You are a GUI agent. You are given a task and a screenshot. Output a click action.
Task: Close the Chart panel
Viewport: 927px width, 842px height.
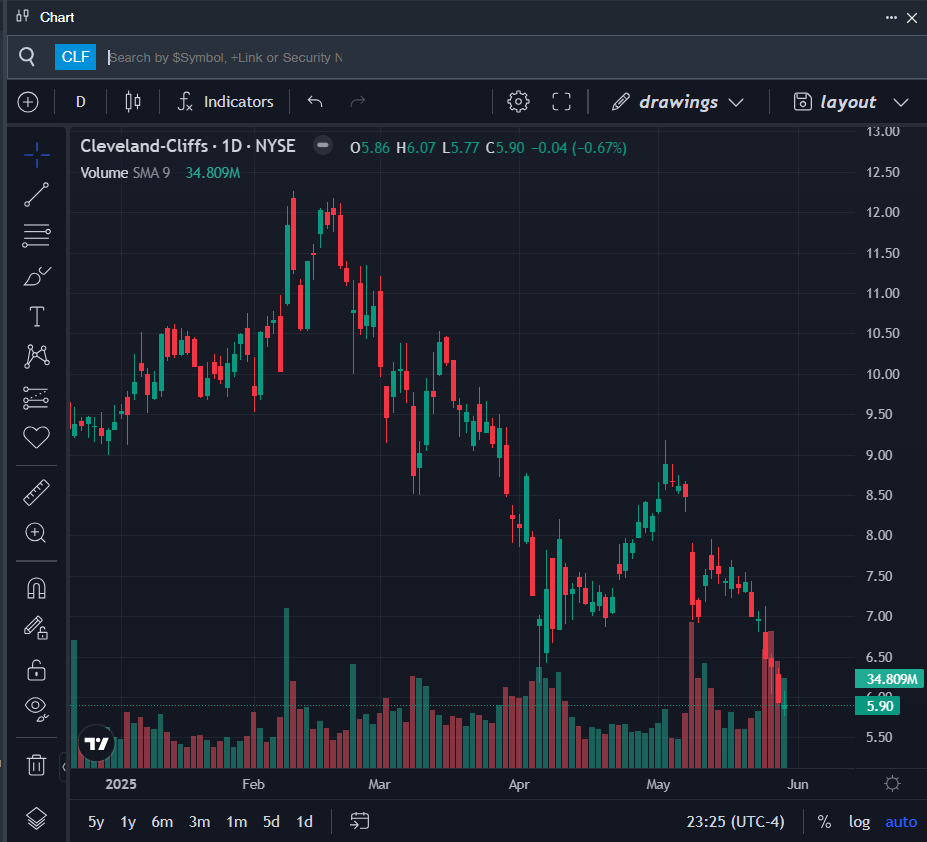(912, 18)
